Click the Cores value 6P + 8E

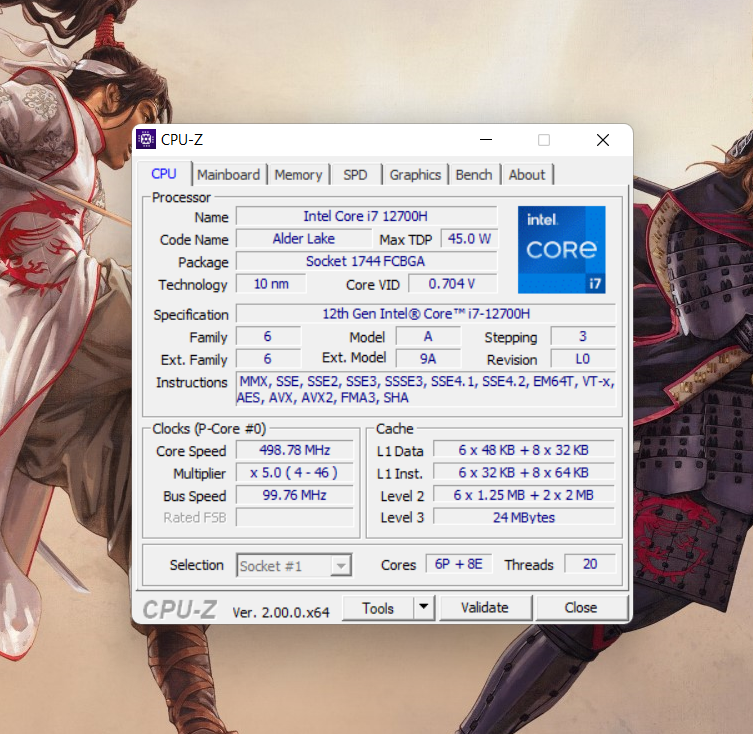(x=459, y=564)
